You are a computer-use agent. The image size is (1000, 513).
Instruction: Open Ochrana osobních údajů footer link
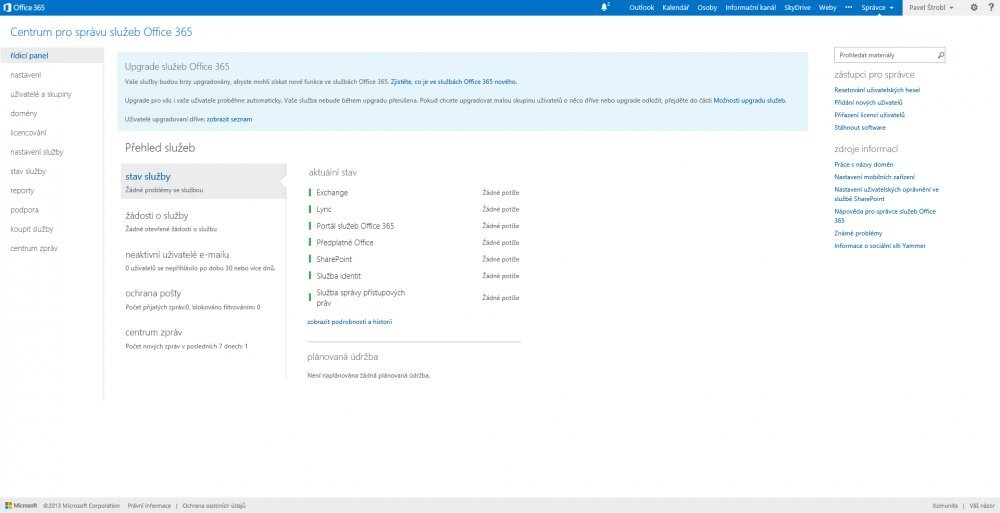click(214, 505)
